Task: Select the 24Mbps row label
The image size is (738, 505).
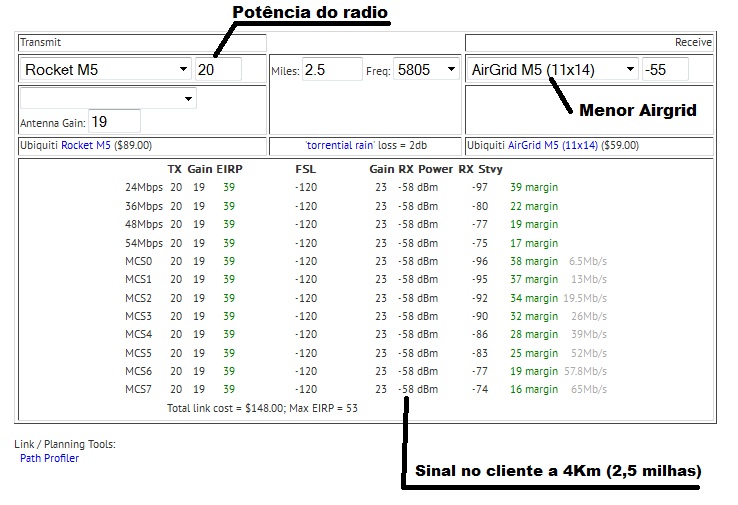Action: 144,187
